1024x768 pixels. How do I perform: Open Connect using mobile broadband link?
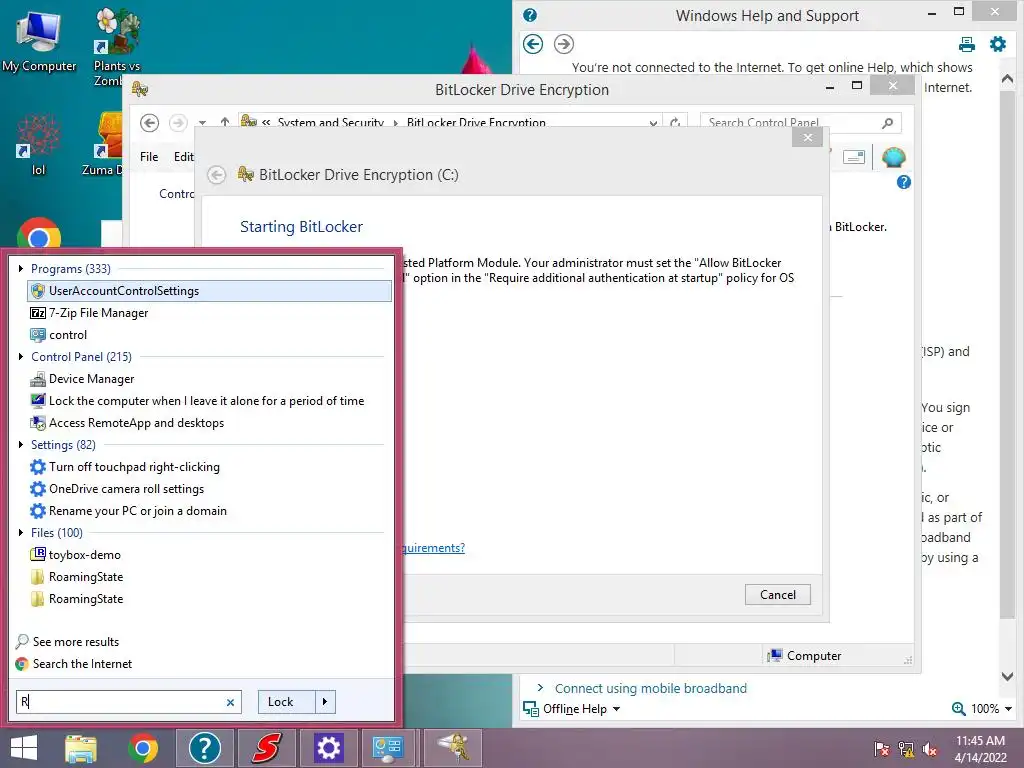click(650, 688)
